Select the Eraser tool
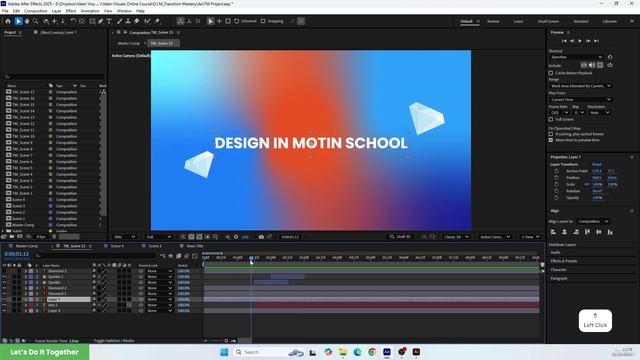640x360 pixels. point(137,21)
